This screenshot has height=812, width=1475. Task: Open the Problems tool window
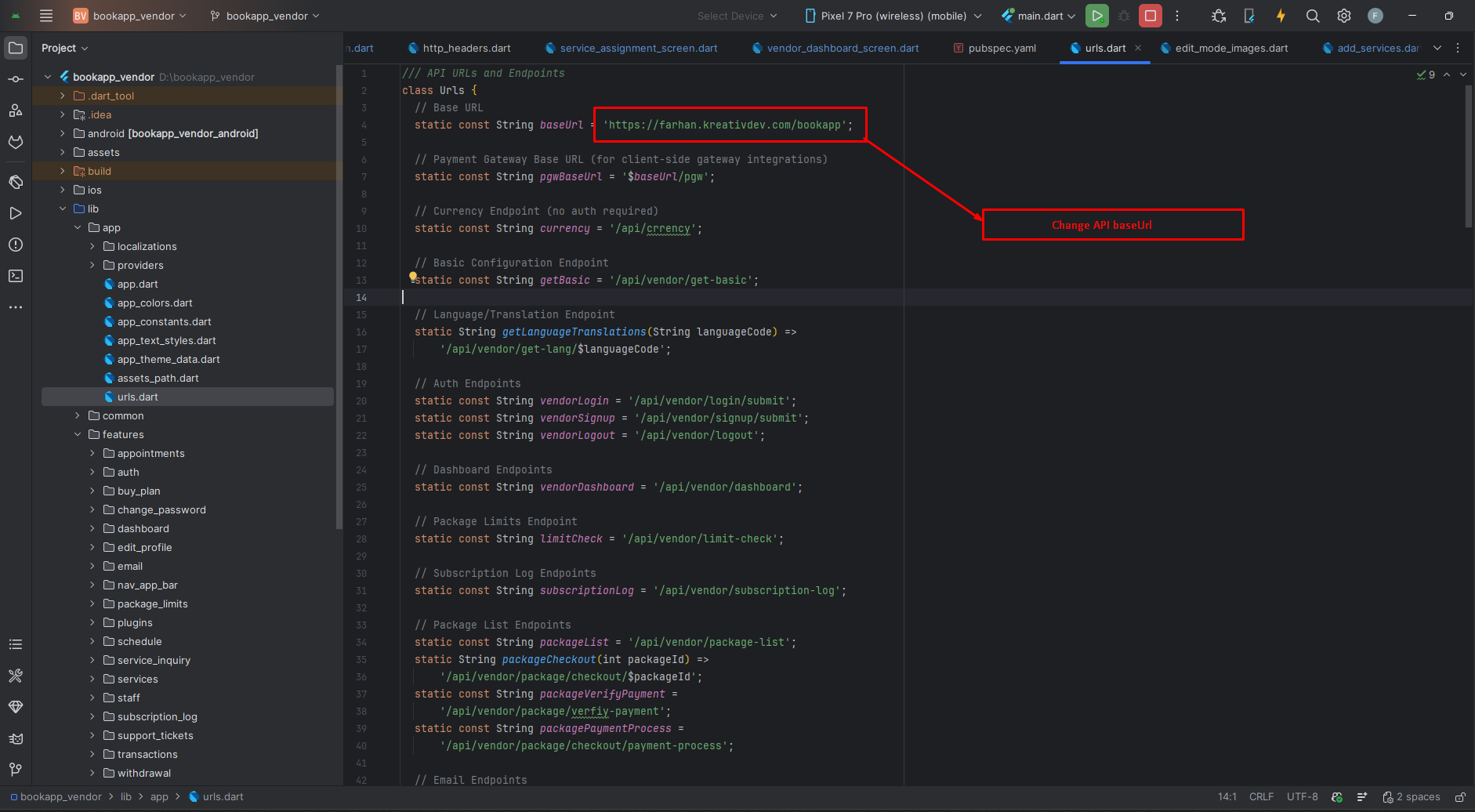tap(16, 245)
